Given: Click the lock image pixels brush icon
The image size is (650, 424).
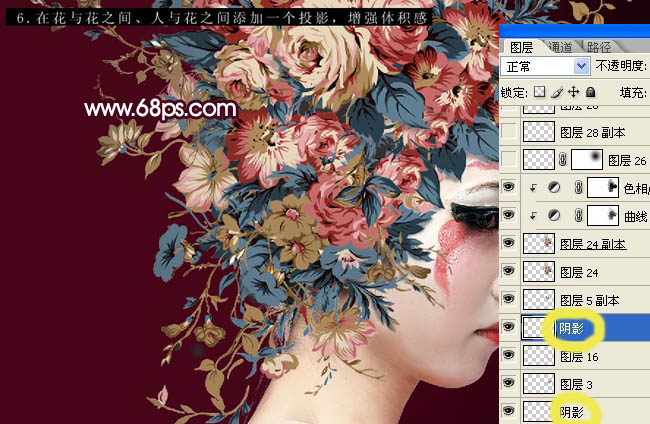Looking at the screenshot, I should 558,92.
